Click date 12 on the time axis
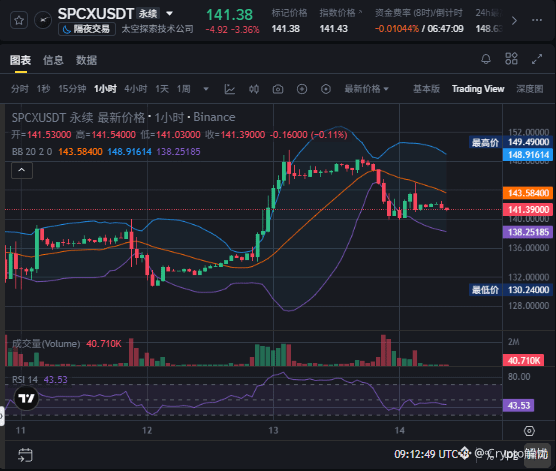556x471 pixels. click(147, 431)
